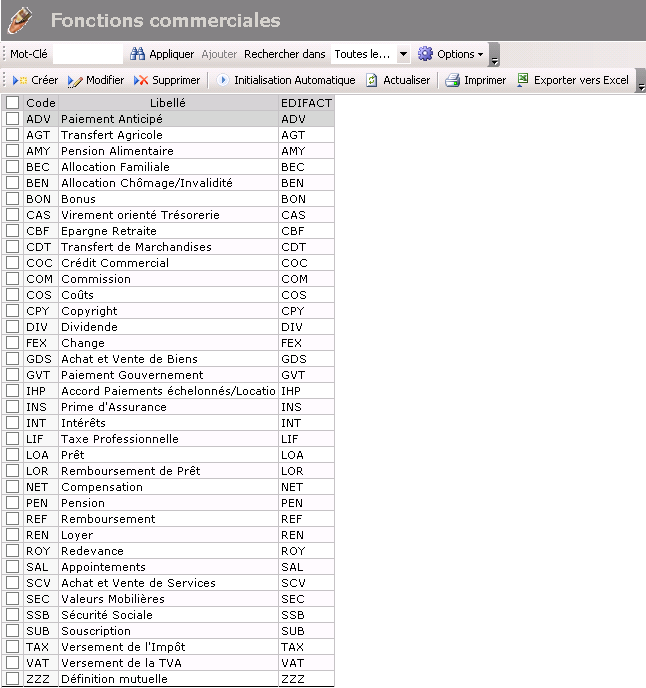Select the checkbox for the VAT row

[x=12, y=663]
